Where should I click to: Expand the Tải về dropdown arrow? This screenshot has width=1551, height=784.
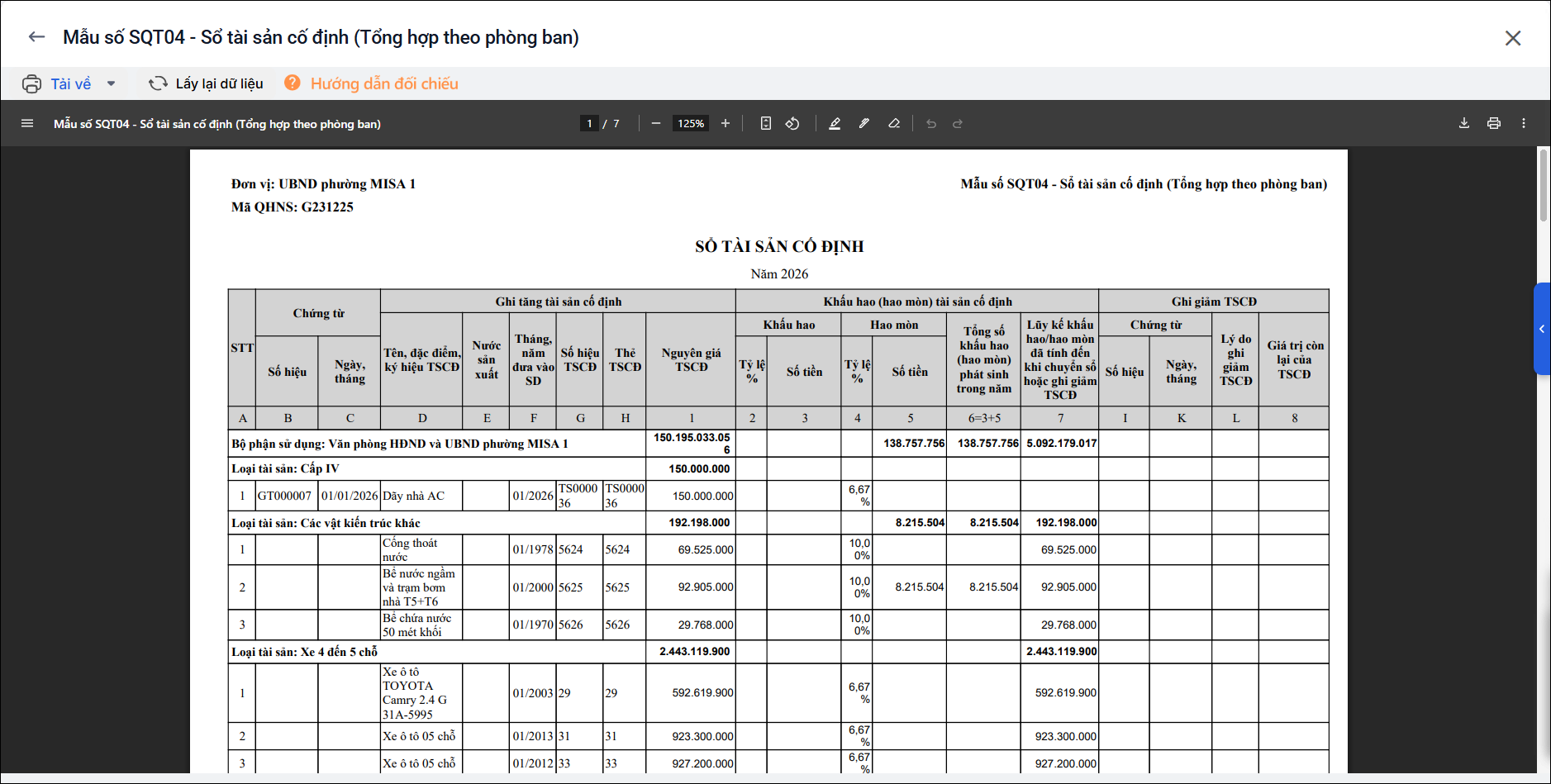point(111,84)
